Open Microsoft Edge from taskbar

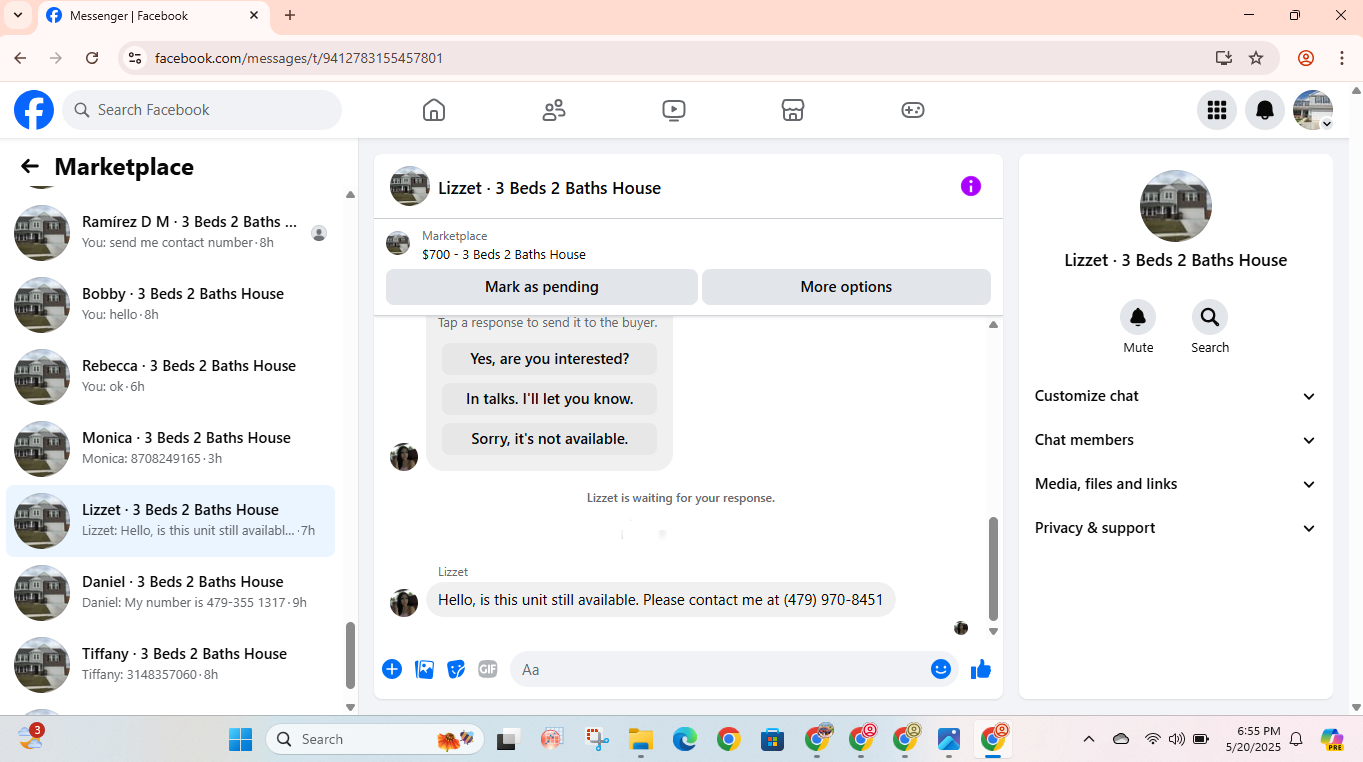(685, 739)
